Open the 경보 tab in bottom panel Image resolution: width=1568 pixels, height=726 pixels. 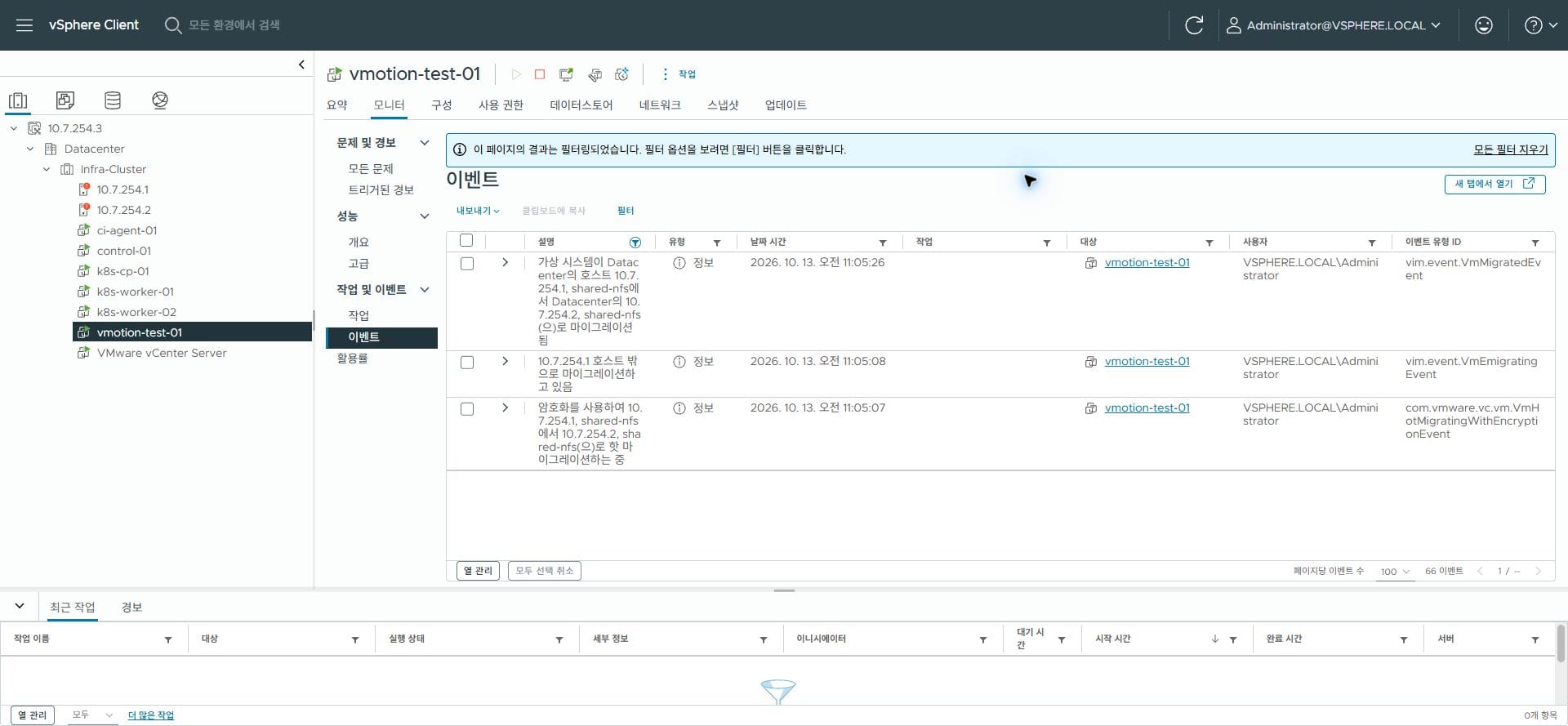click(131, 607)
